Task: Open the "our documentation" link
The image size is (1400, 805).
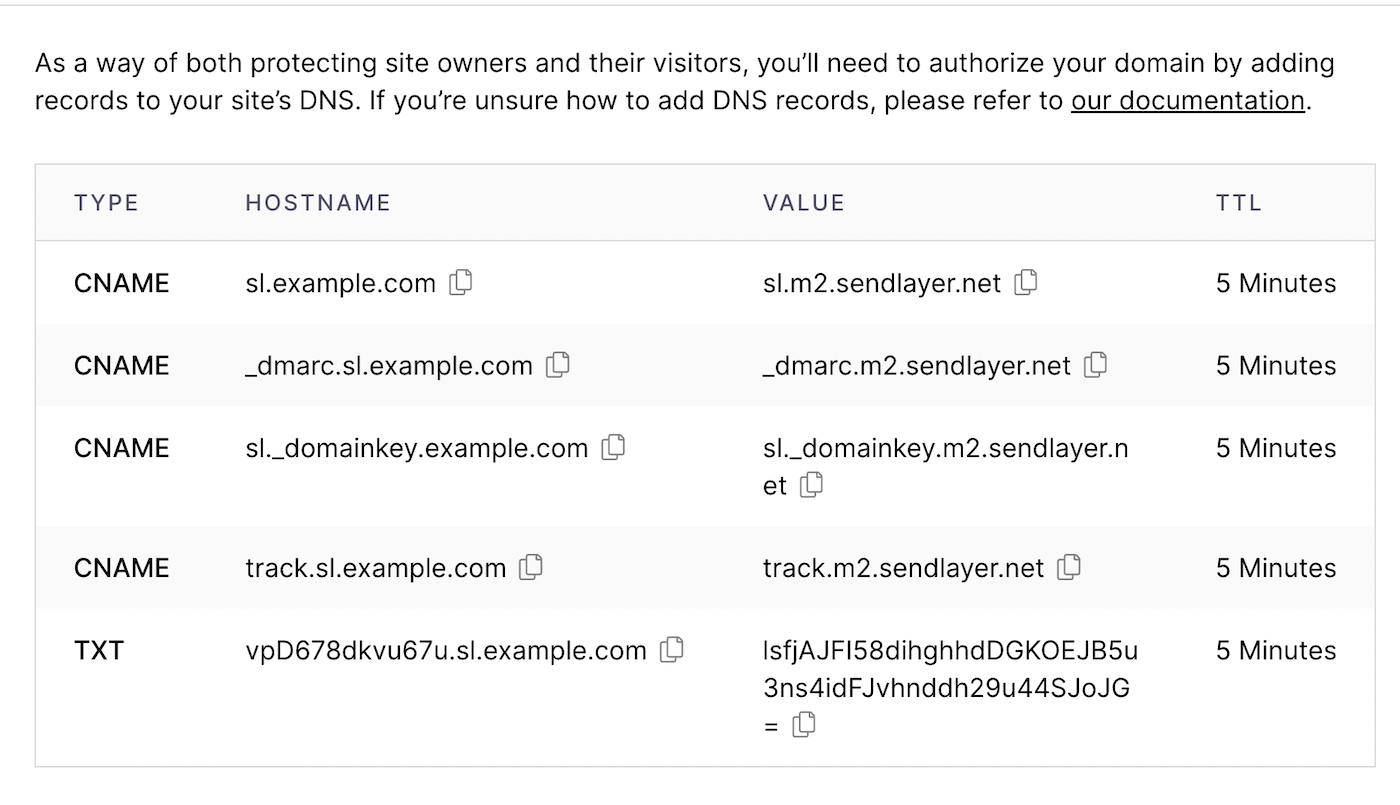Action: click(x=1187, y=101)
